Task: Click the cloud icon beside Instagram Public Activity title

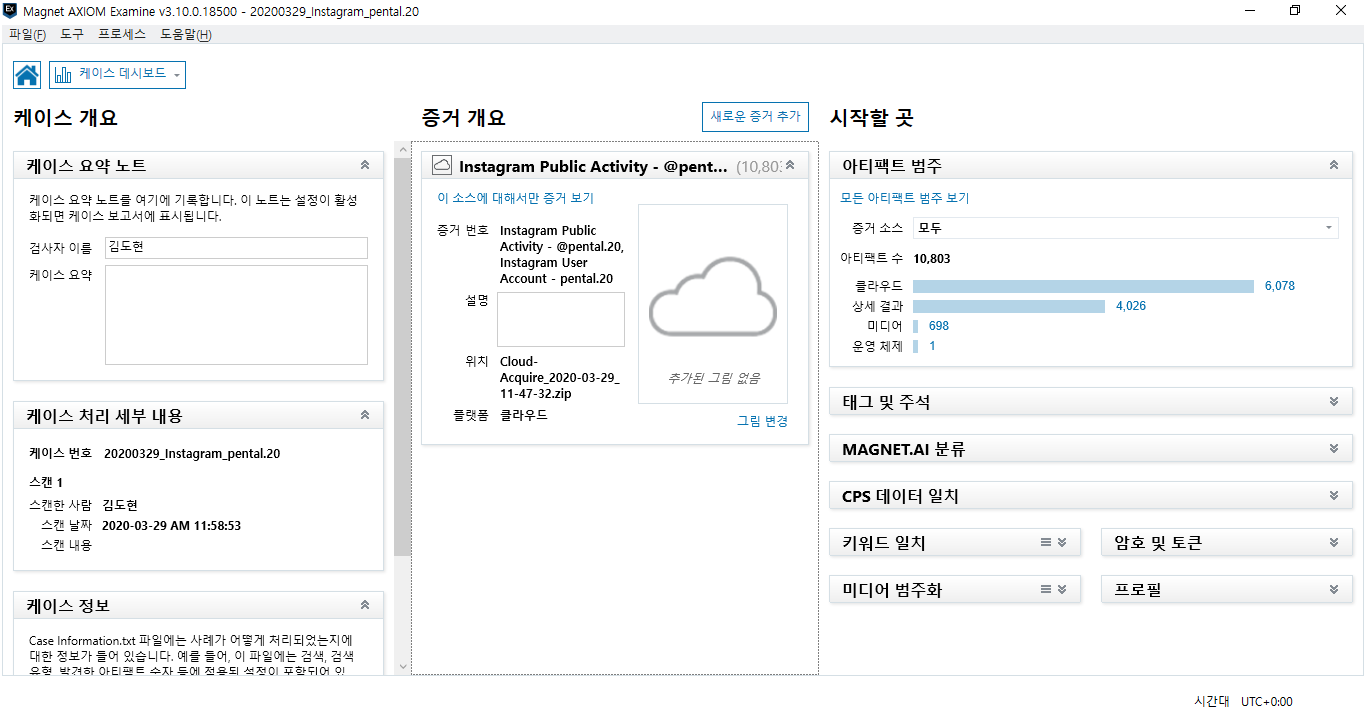Action: click(442, 166)
